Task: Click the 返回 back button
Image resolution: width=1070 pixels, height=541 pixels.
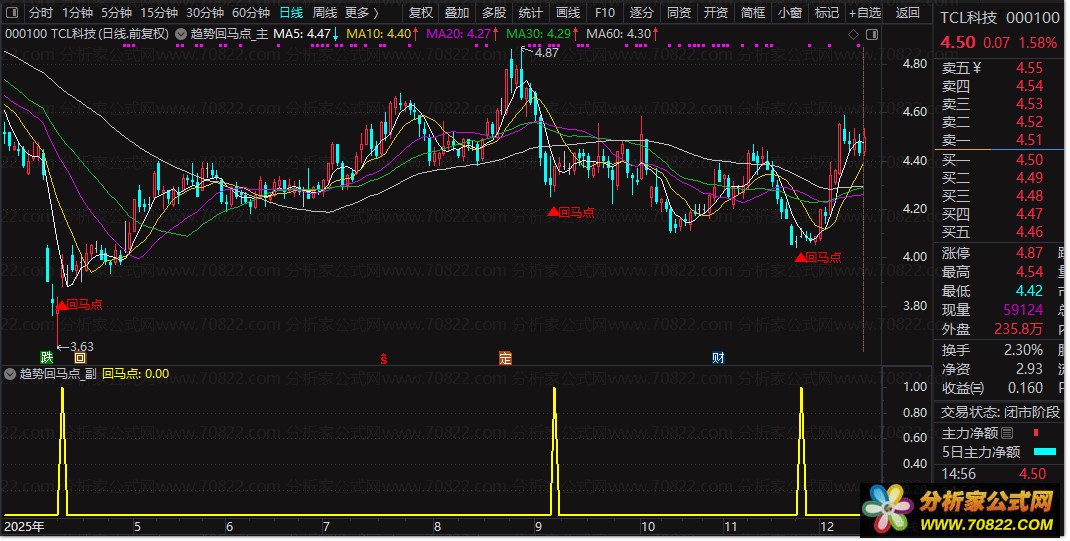Action: 907,13
